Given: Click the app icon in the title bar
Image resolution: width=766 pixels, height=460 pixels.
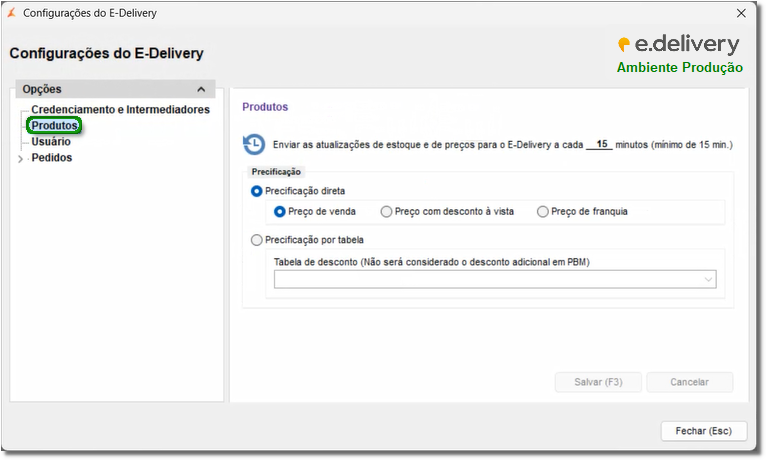Looking at the screenshot, I should click(x=11, y=14).
